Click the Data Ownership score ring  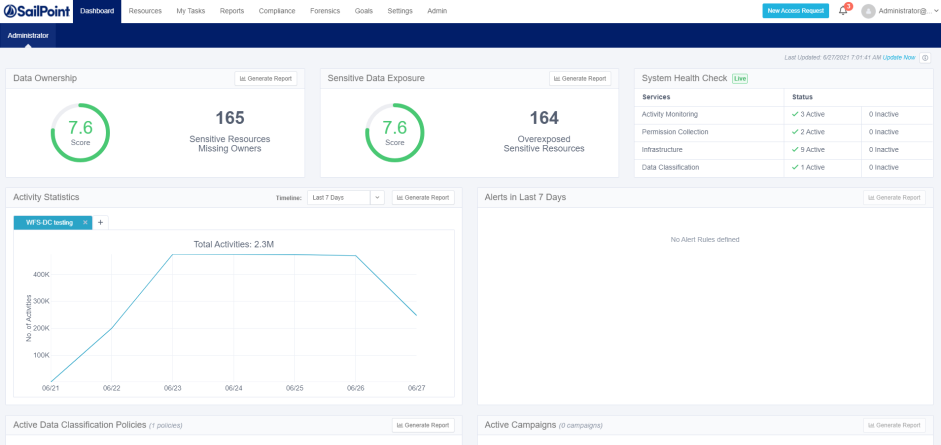pos(80,133)
